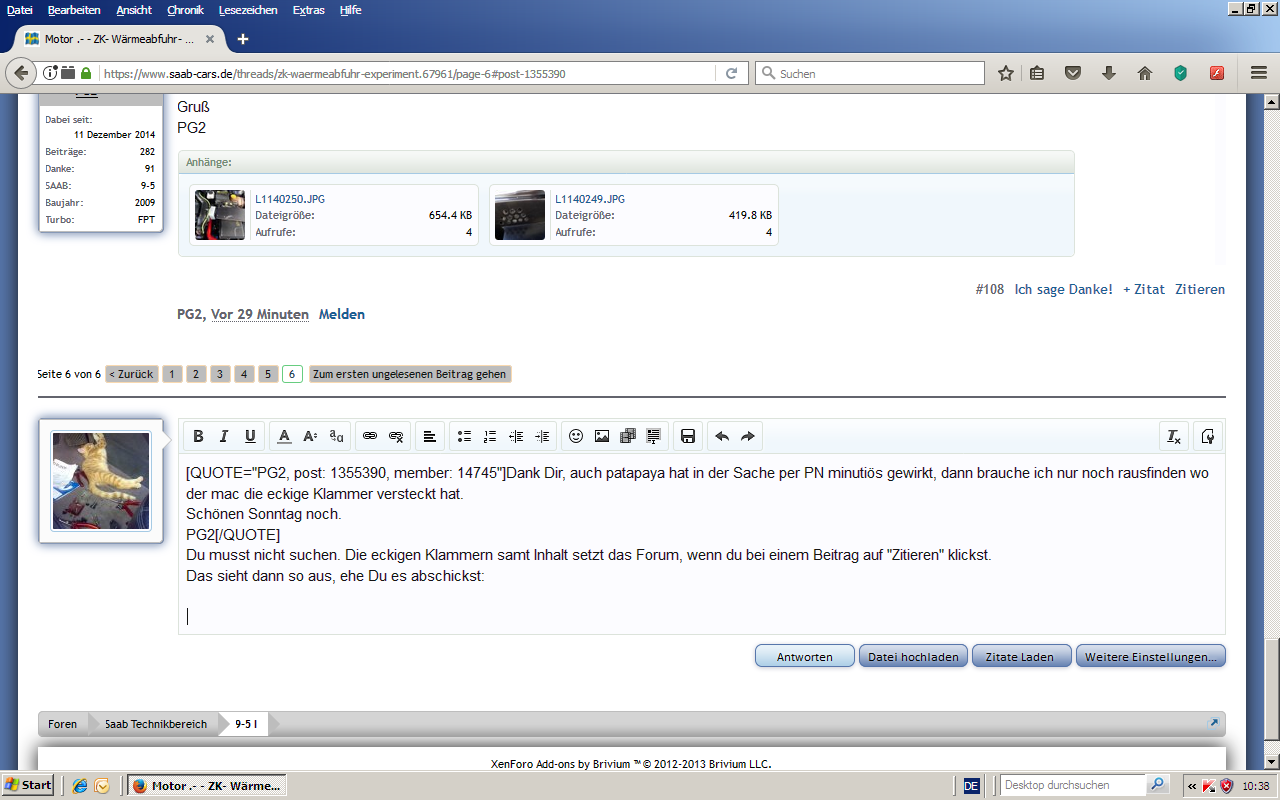Toggle underline formatting in the editor

(250, 436)
